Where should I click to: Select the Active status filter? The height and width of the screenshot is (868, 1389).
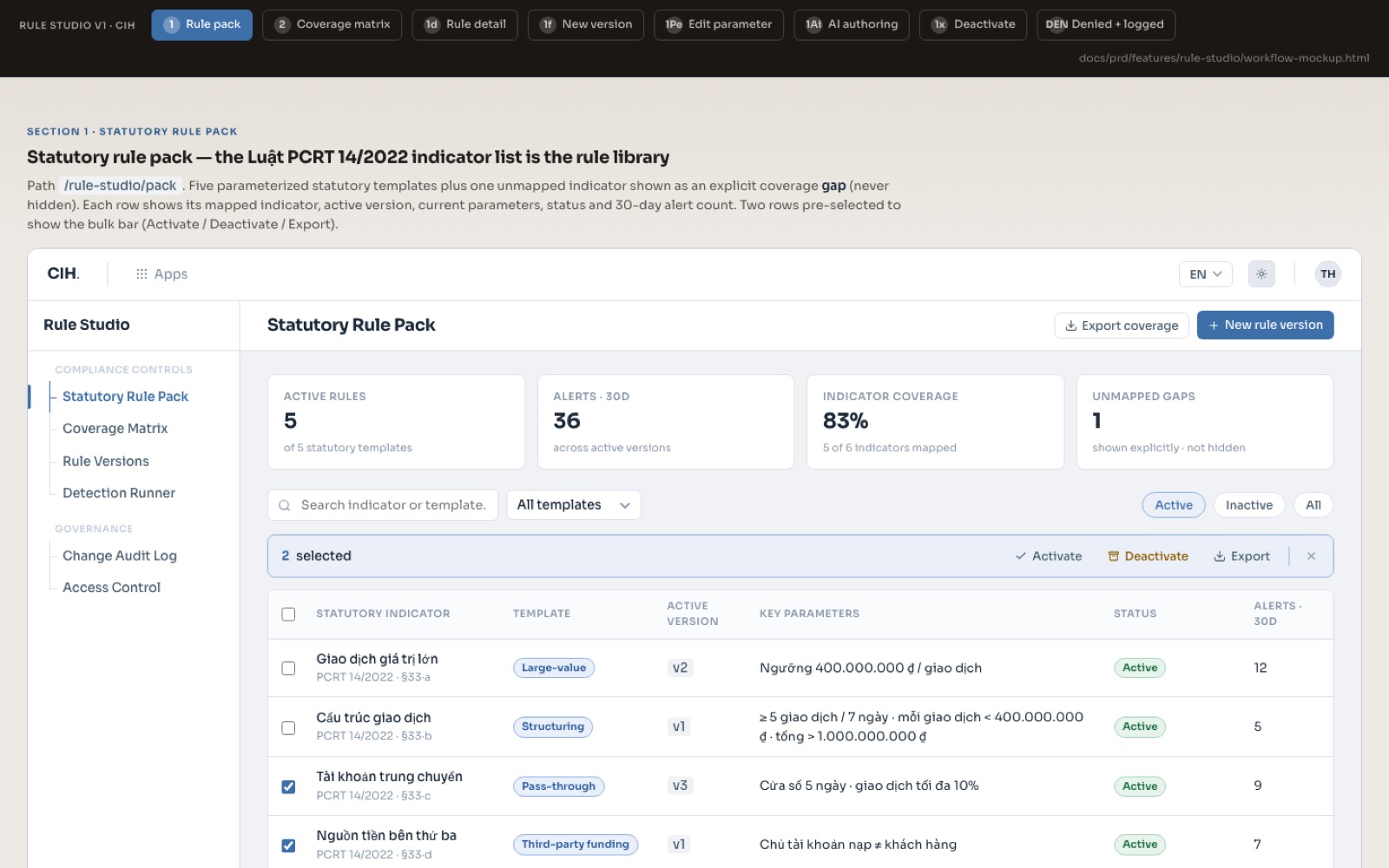click(1174, 505)
